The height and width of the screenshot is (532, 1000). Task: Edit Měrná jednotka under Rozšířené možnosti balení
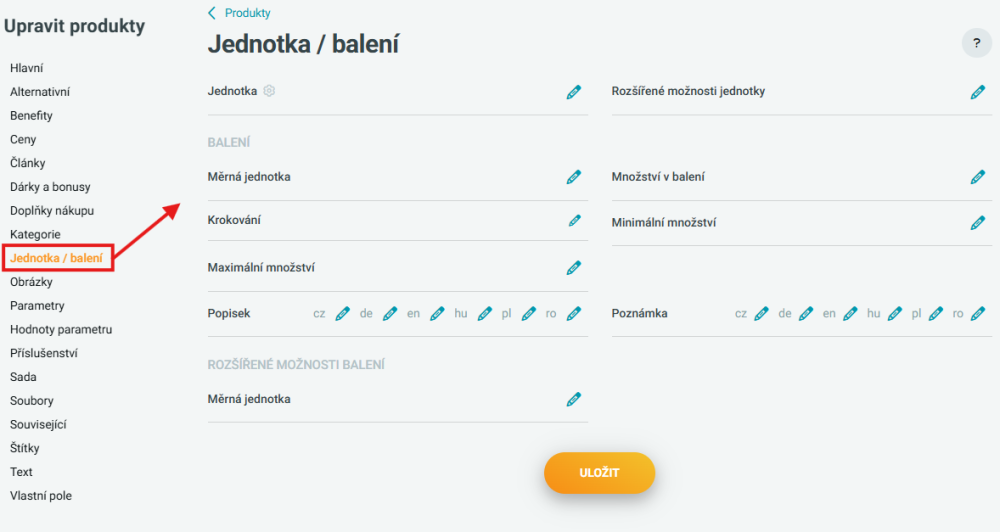coord(574,400)
